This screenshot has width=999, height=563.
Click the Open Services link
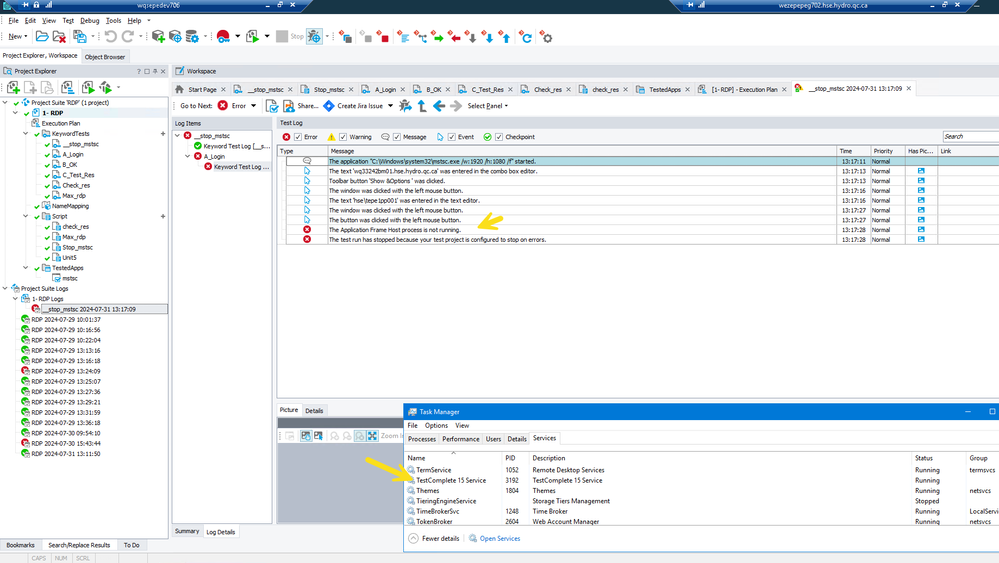coord(499,539)
